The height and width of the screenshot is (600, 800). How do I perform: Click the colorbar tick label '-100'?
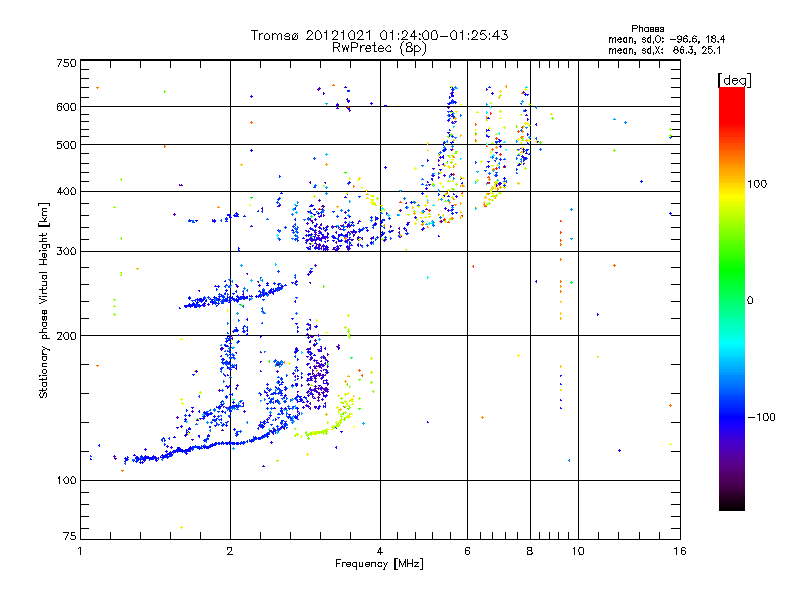(x=762, y=417)
